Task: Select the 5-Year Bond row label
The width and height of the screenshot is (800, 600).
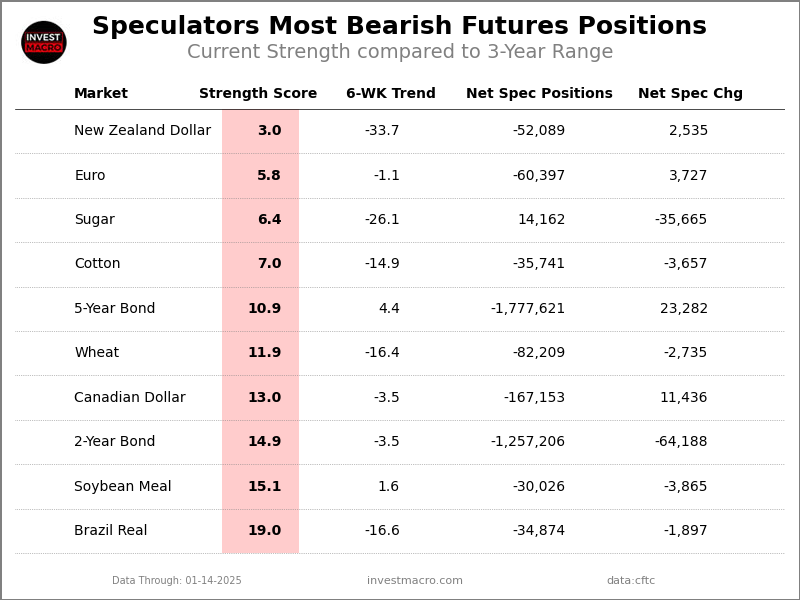Action: (x=115, y=309)
